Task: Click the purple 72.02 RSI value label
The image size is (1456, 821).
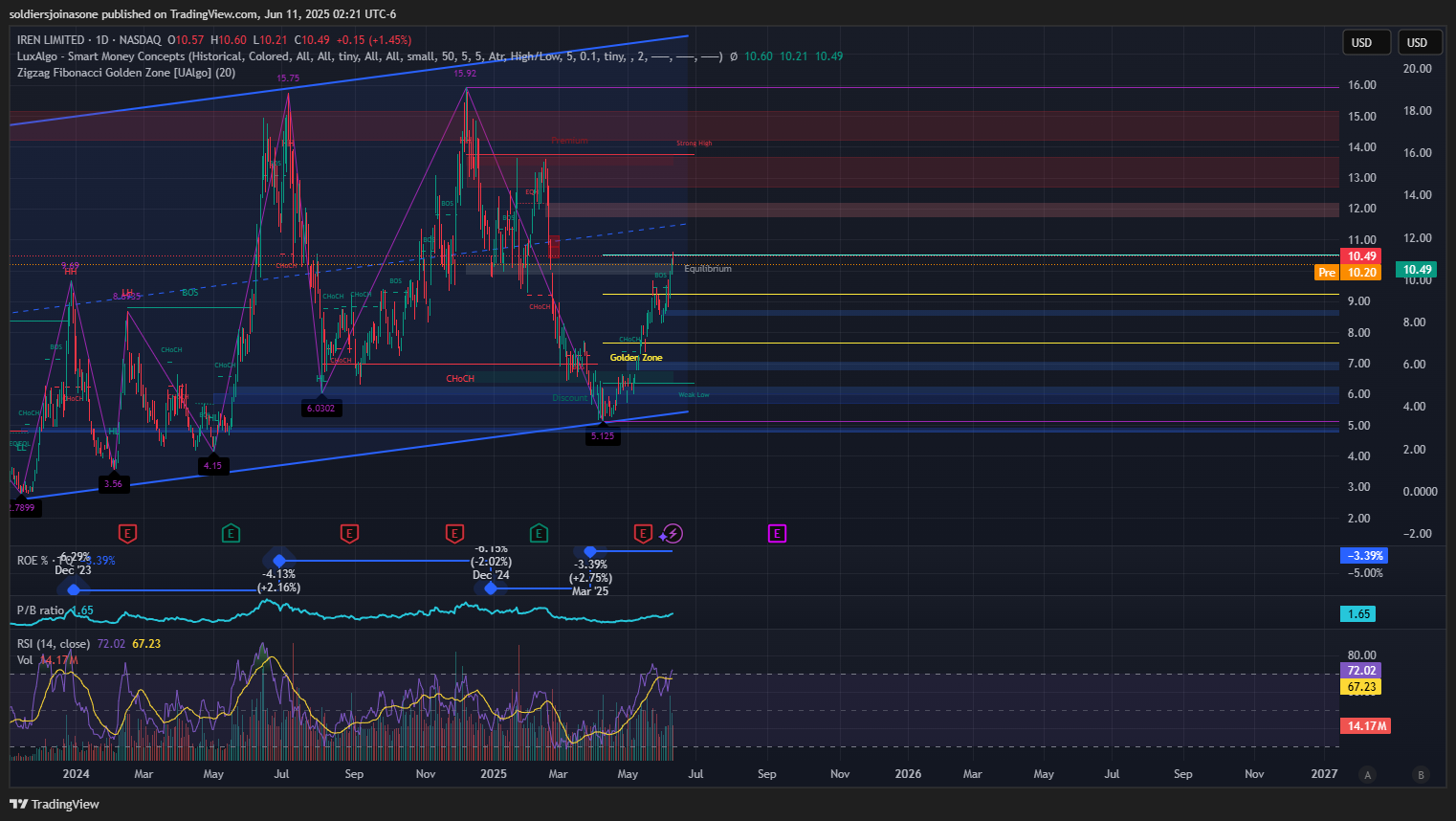Action: coord(1362,670)
